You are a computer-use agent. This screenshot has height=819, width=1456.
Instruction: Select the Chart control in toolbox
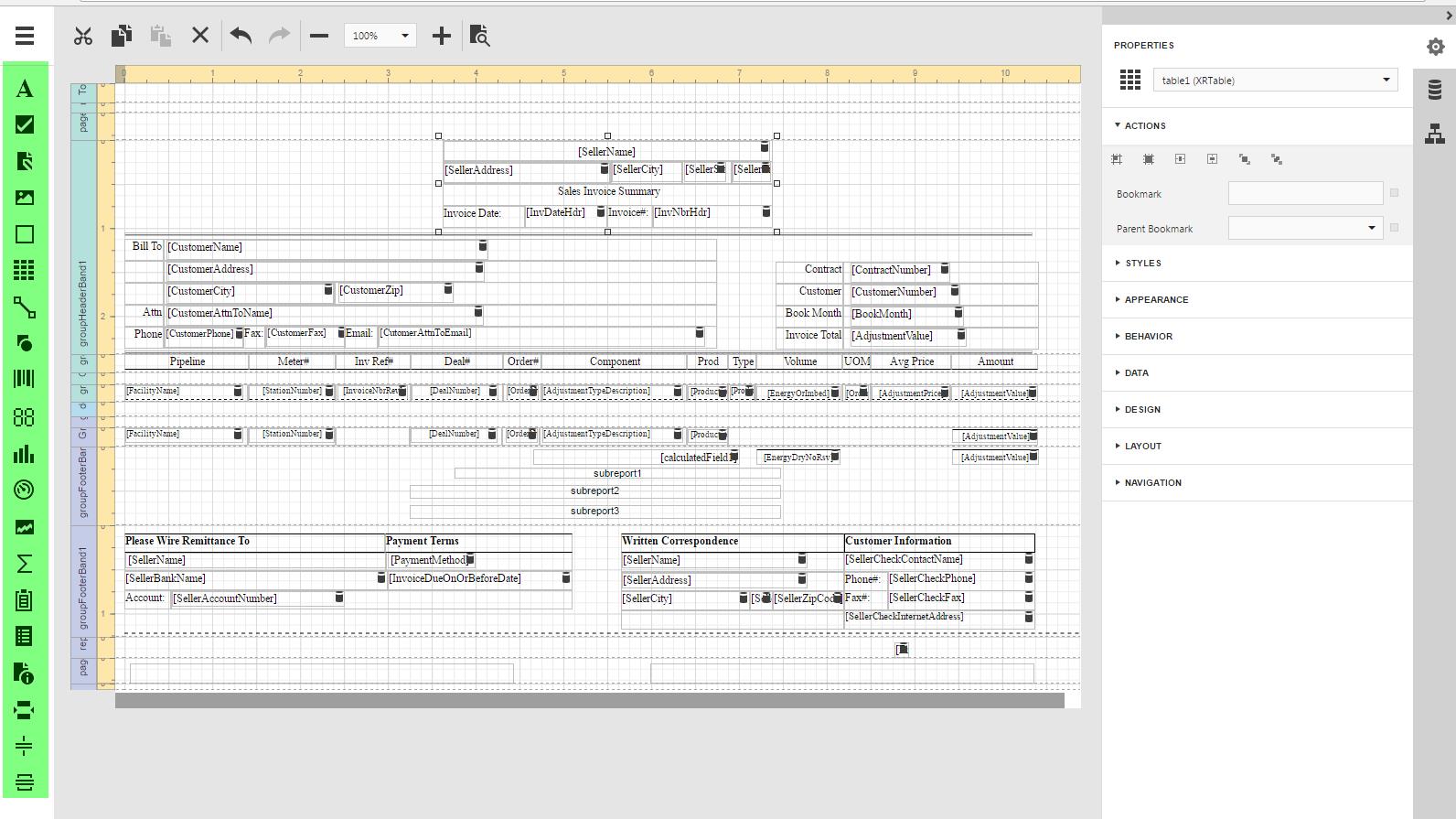[x=25, y=454]
